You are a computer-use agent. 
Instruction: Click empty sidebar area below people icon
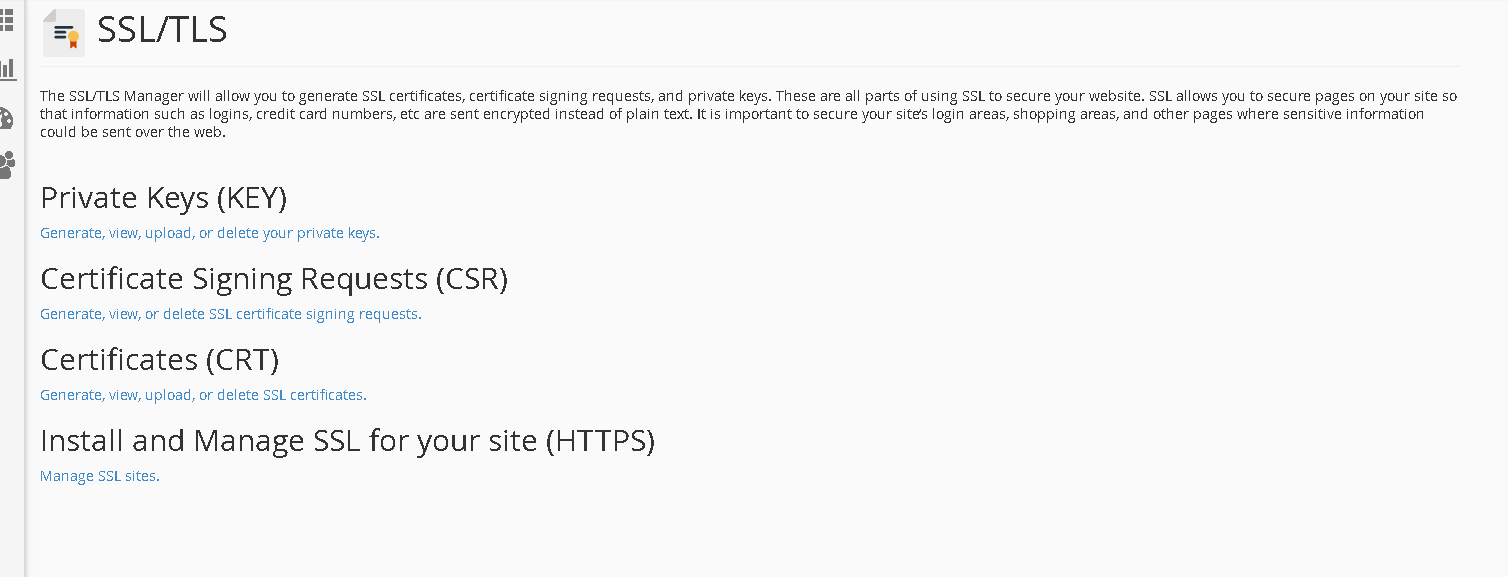[x=11, y=380]
